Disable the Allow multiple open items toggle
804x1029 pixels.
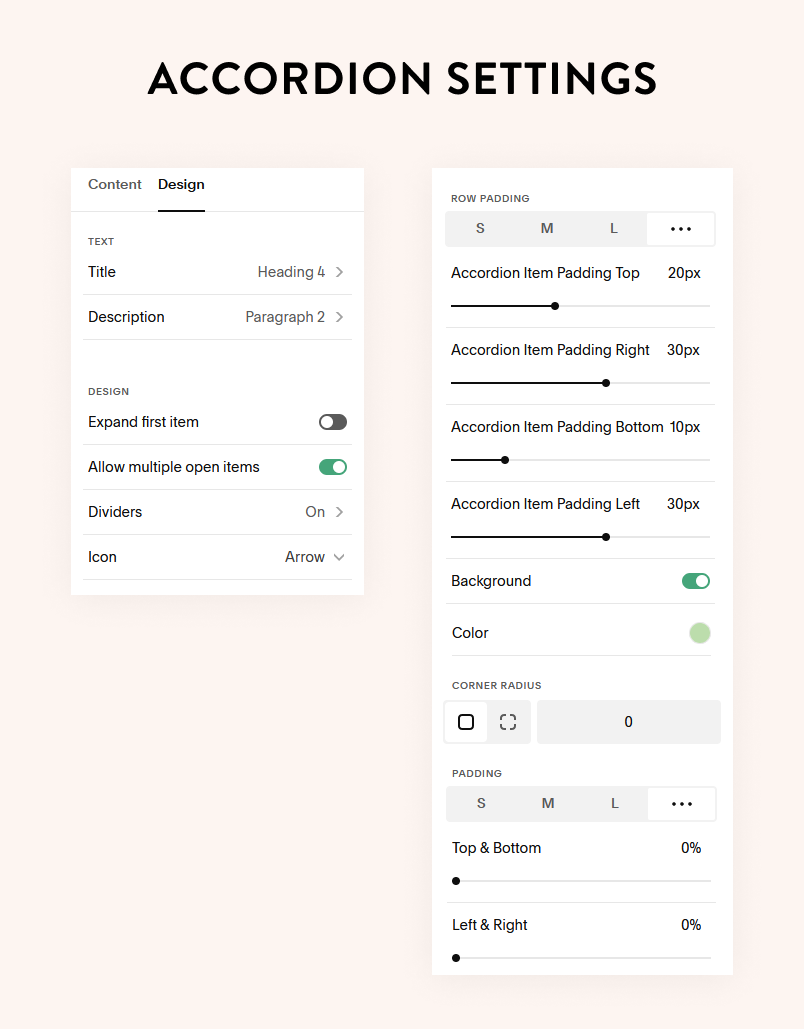pyautogui.click(x=332, y=467)
